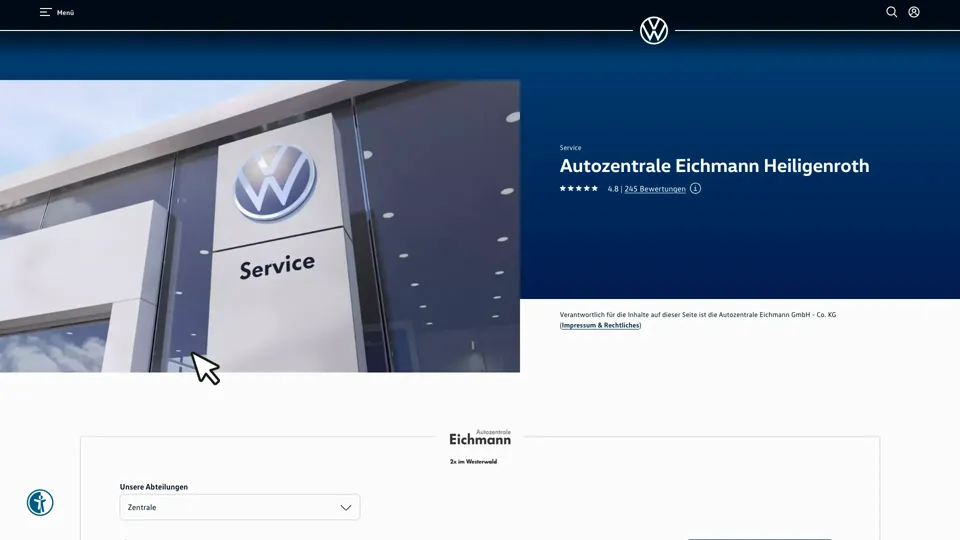Click the info icon next to Bewertungen
960x540 pixels.
click(x=695, y=189)
